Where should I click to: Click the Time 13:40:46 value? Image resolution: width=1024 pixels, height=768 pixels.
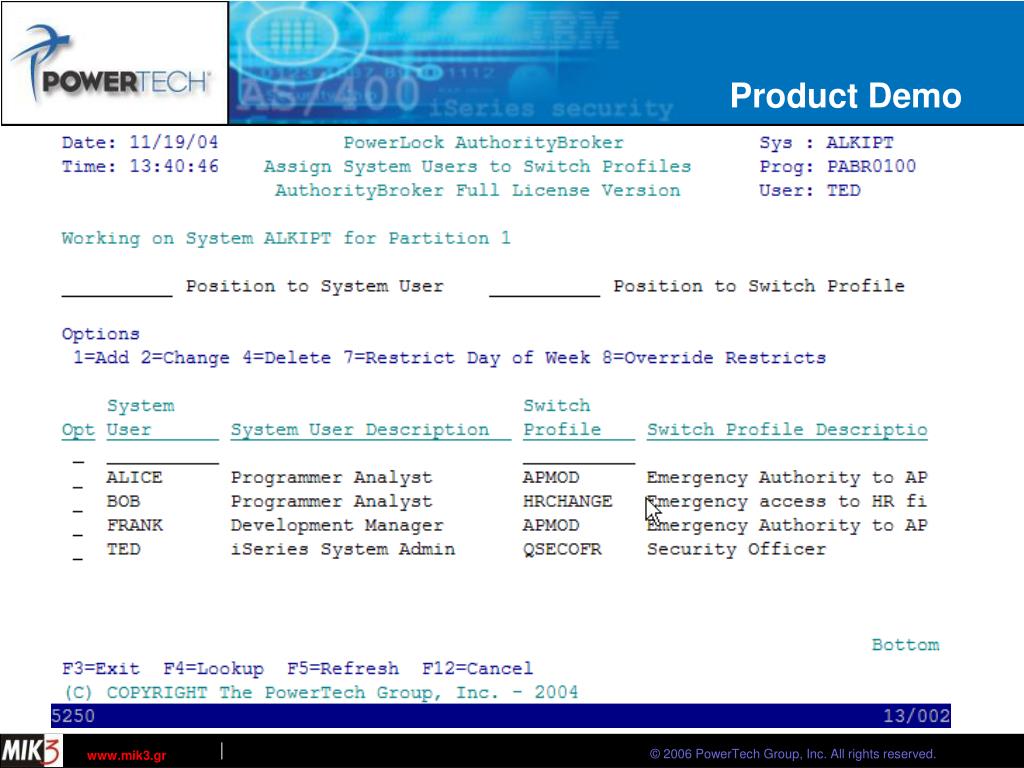point(173,167)
